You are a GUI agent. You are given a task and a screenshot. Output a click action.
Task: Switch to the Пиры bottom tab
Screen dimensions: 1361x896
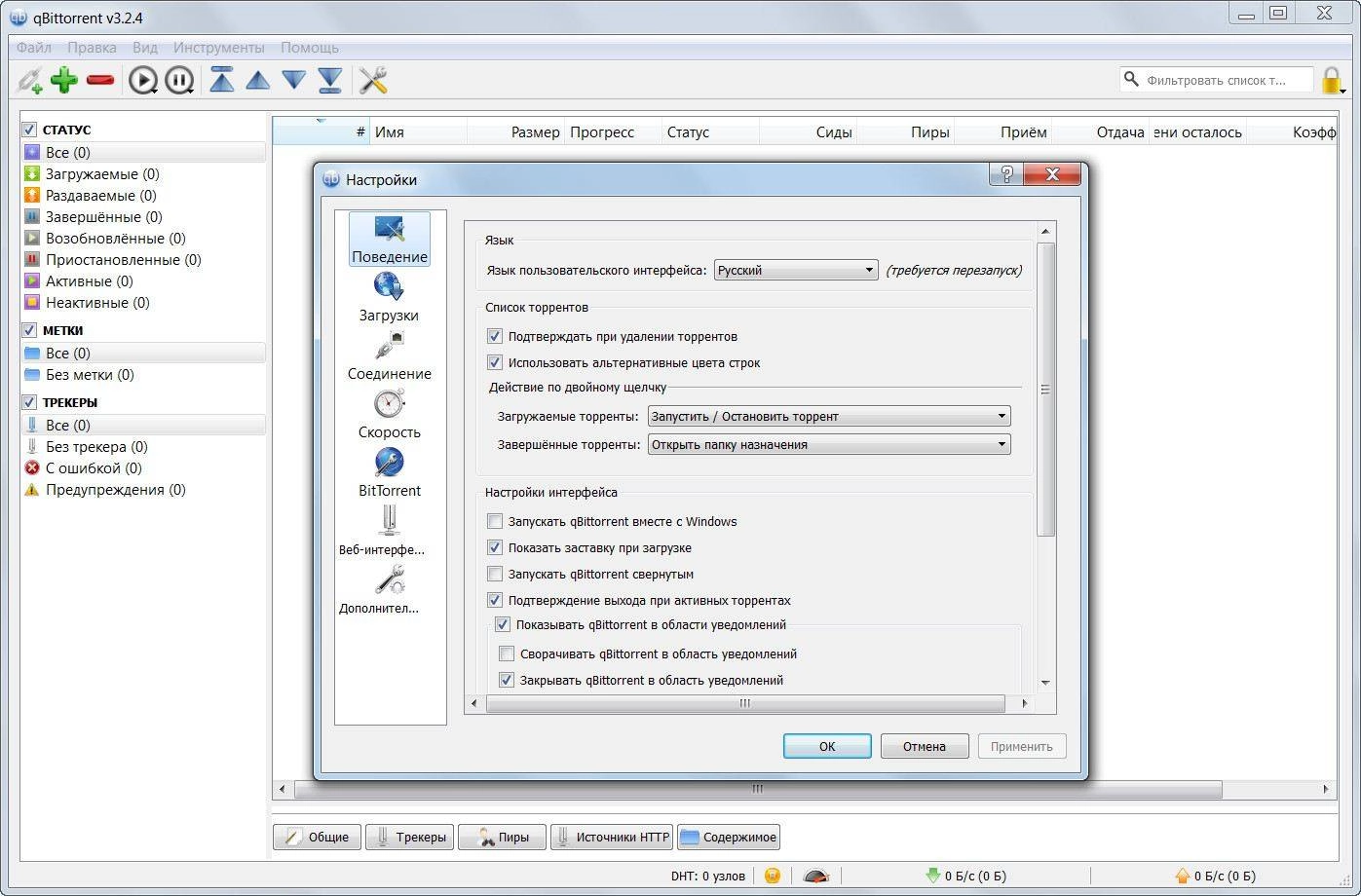[x=502, y=837]
